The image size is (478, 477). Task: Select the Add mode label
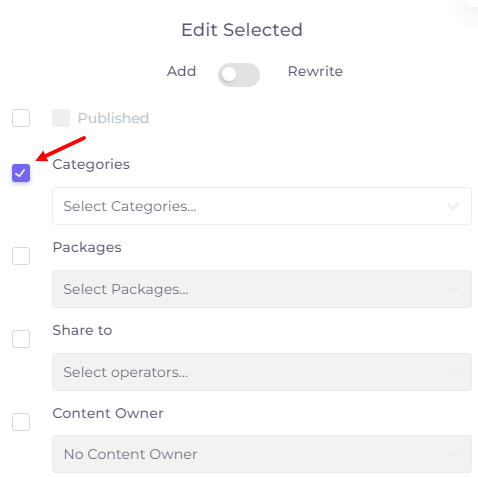pos(181,71)
